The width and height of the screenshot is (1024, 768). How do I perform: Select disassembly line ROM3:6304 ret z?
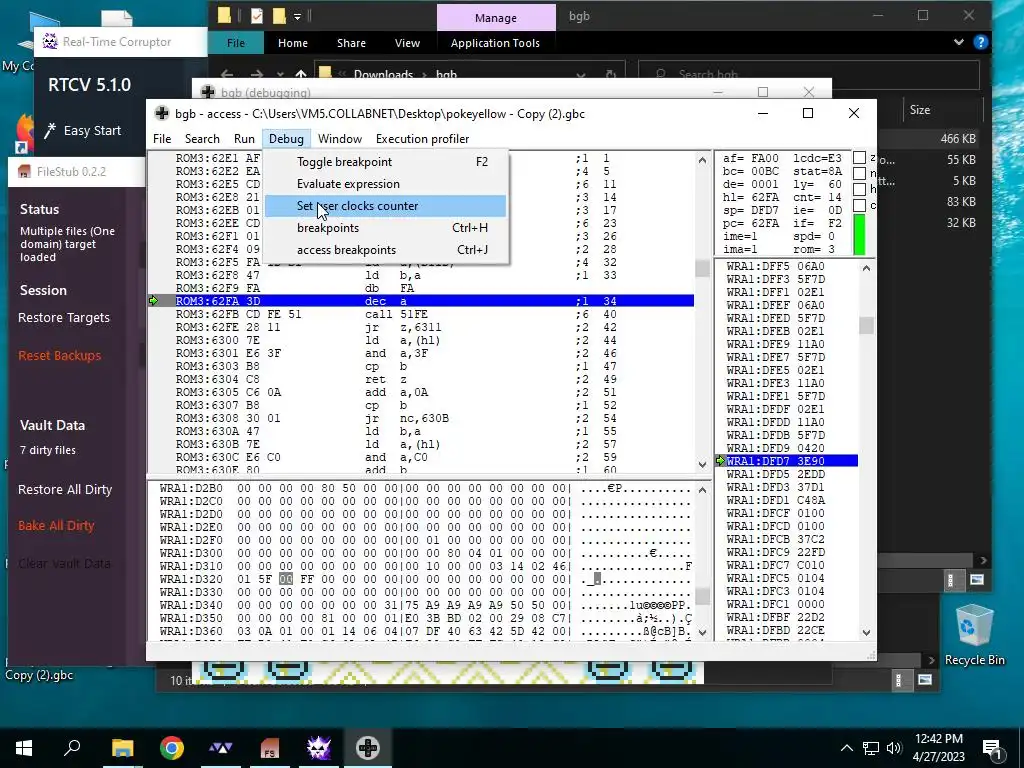pos(421,379)
